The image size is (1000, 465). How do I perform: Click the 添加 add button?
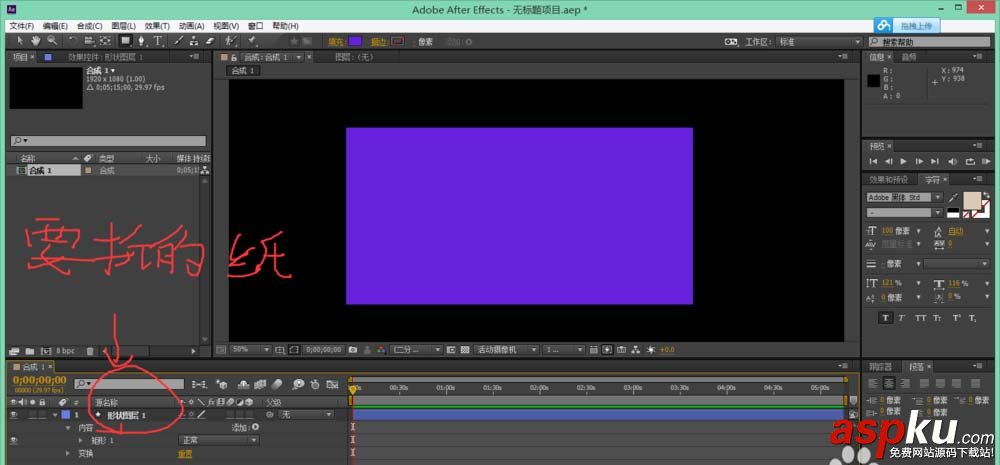point(246,427)
